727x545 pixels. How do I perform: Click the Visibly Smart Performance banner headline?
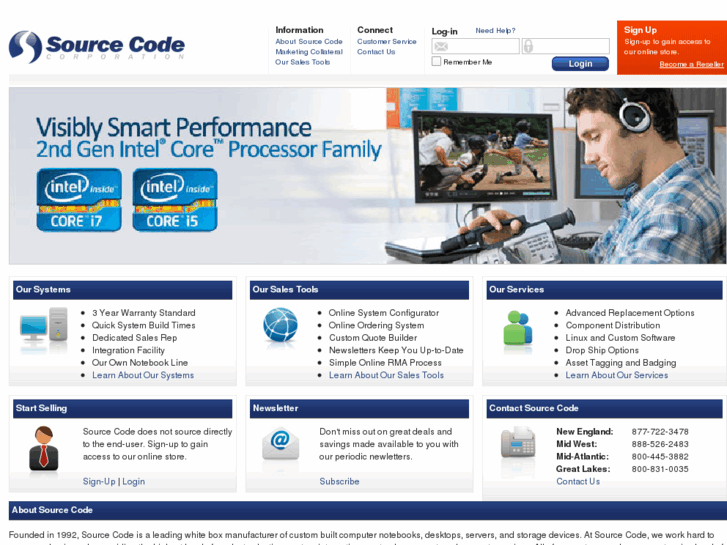[x=173, y=127]
